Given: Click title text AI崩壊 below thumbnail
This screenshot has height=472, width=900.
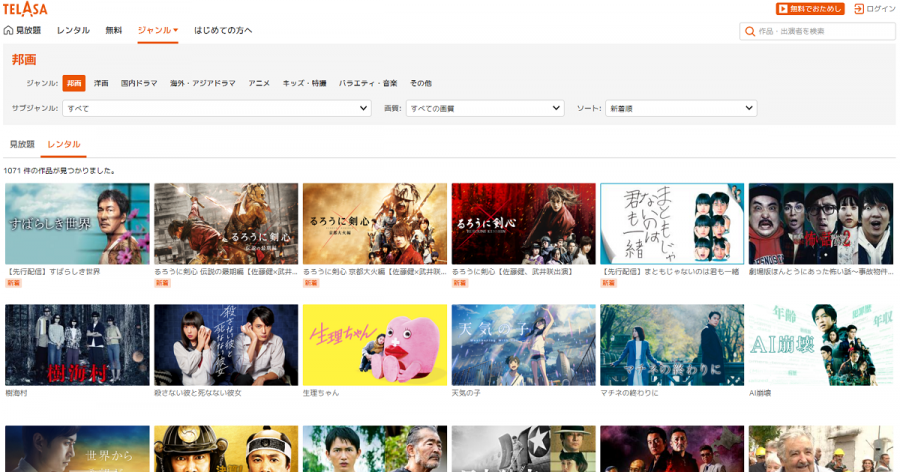Looking at the screenshot, I should [x=760, y=393].
